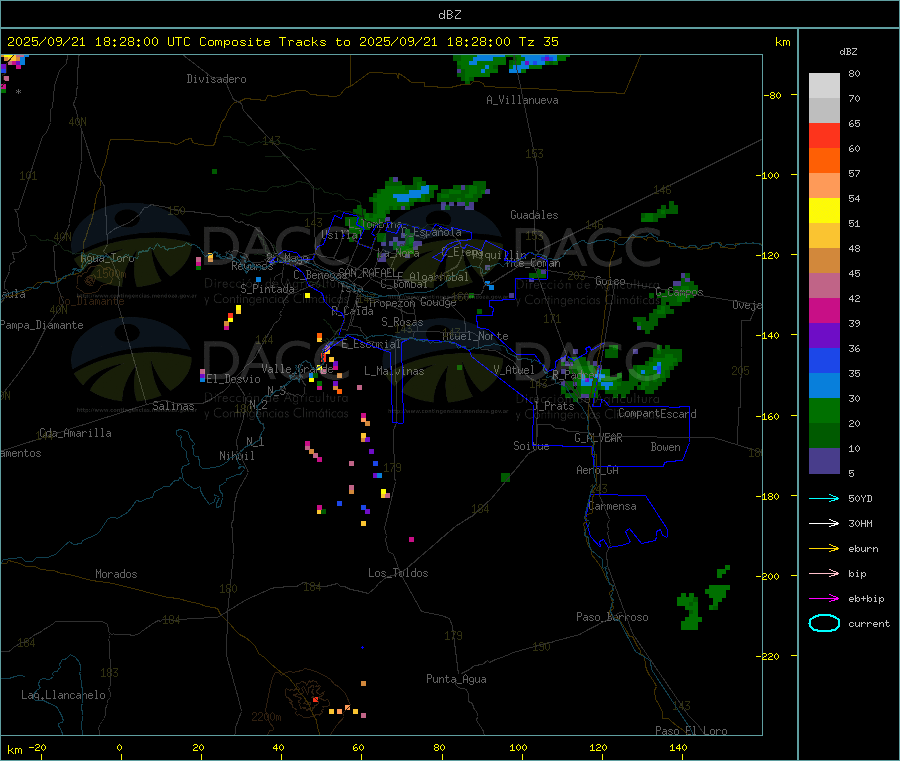Click the 'Pampa_Diamante' map label
This screenshot has width=900, height=761.
pyautogui.click(x=42, y=325)
